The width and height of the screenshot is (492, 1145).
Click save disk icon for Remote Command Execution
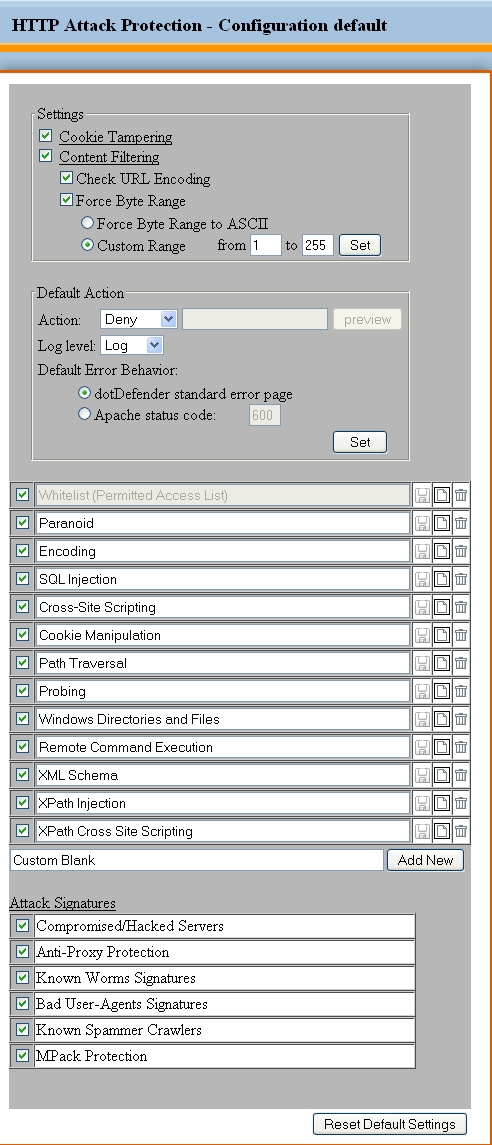(422, 747)
